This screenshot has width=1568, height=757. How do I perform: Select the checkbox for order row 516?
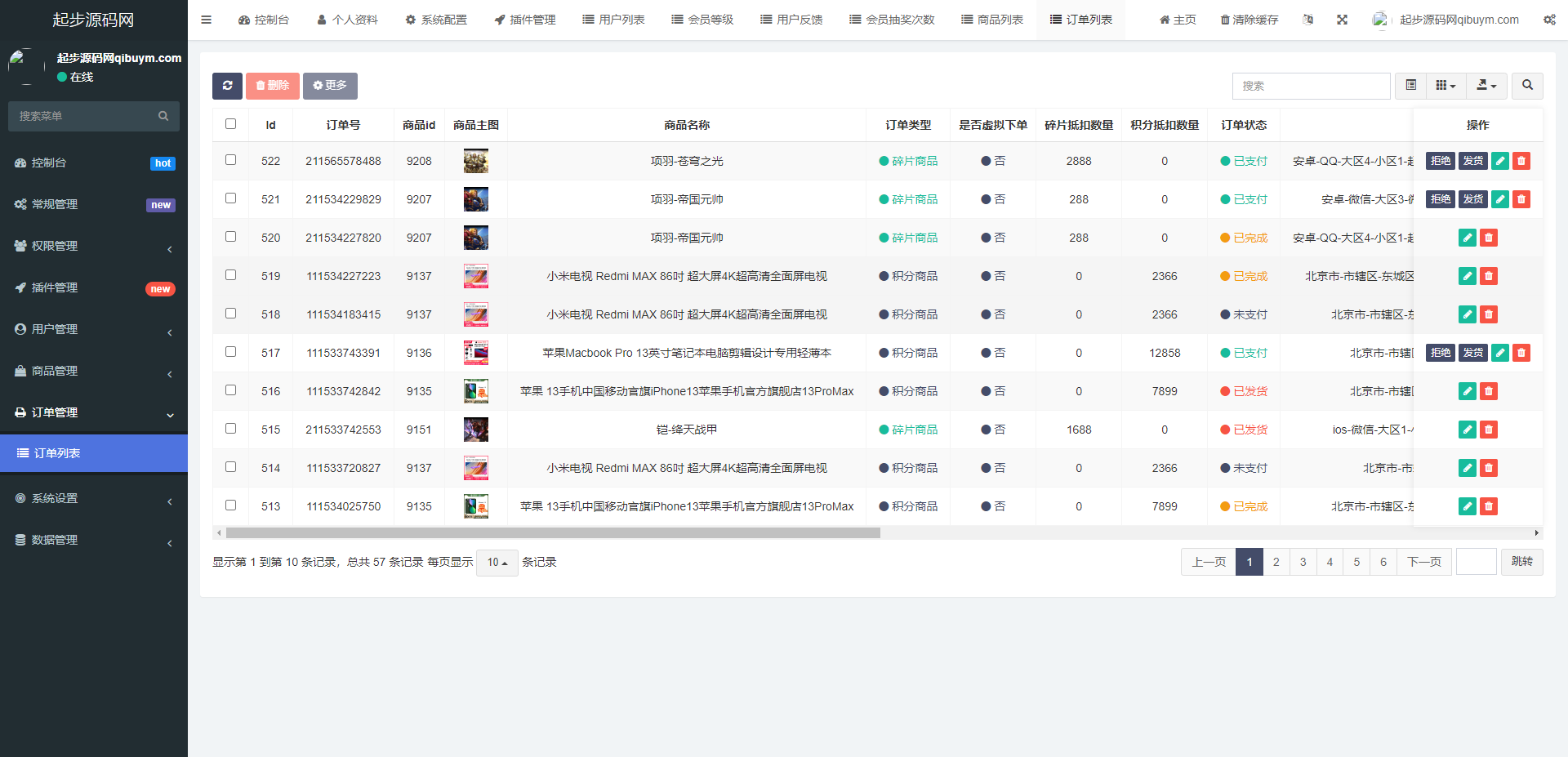(x=230, y=390)
